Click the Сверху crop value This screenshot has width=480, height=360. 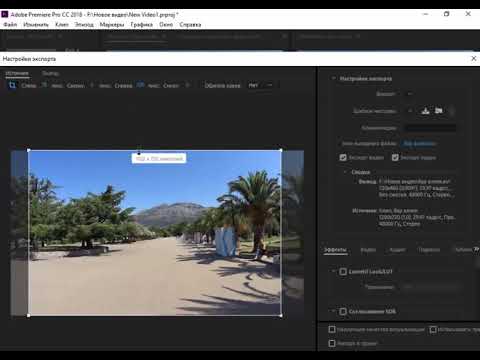point(92,86)
